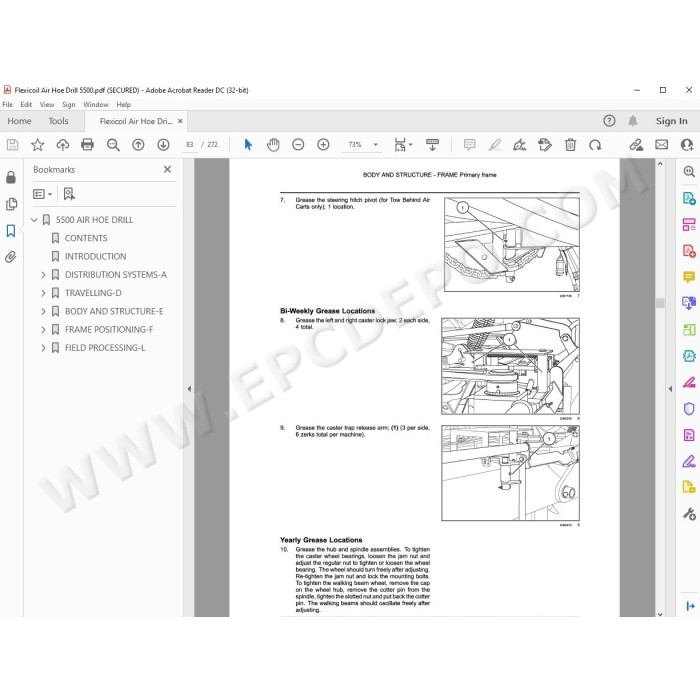Screen dimensions: 700x700
Task: Open the Window menu
Action: pos(96,104)
